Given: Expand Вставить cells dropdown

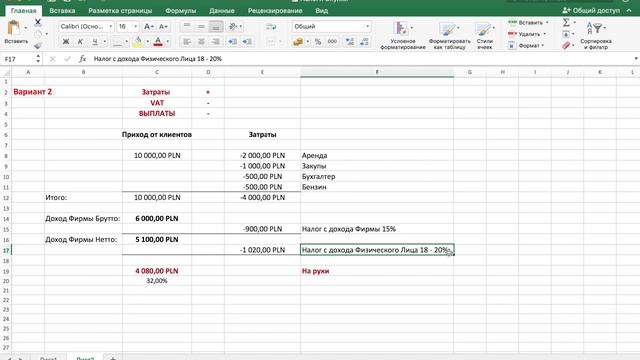Looking at the screenshot, I should [547, 22].
